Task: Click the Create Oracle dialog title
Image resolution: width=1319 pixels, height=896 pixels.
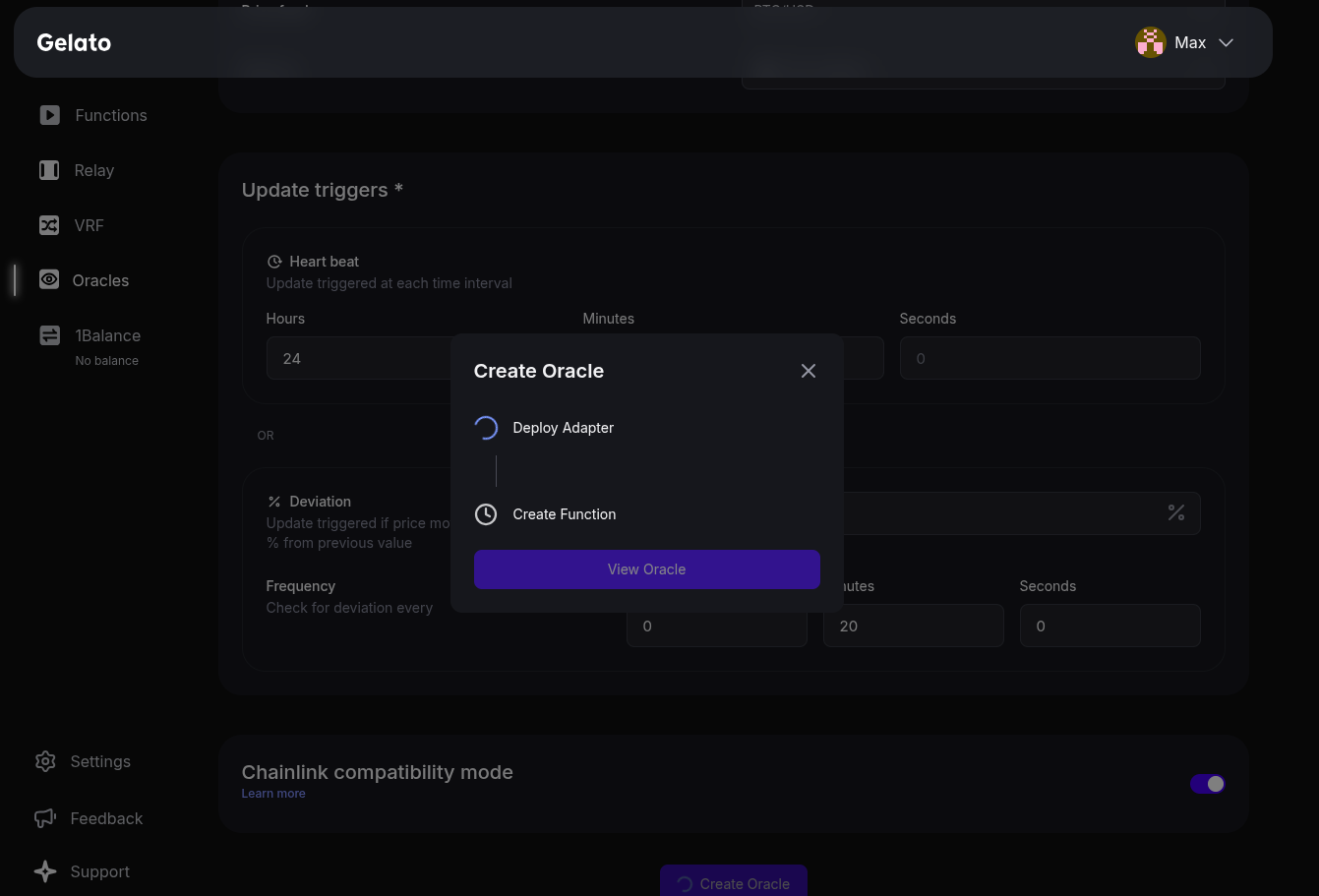Action: (x=539, y=371)
